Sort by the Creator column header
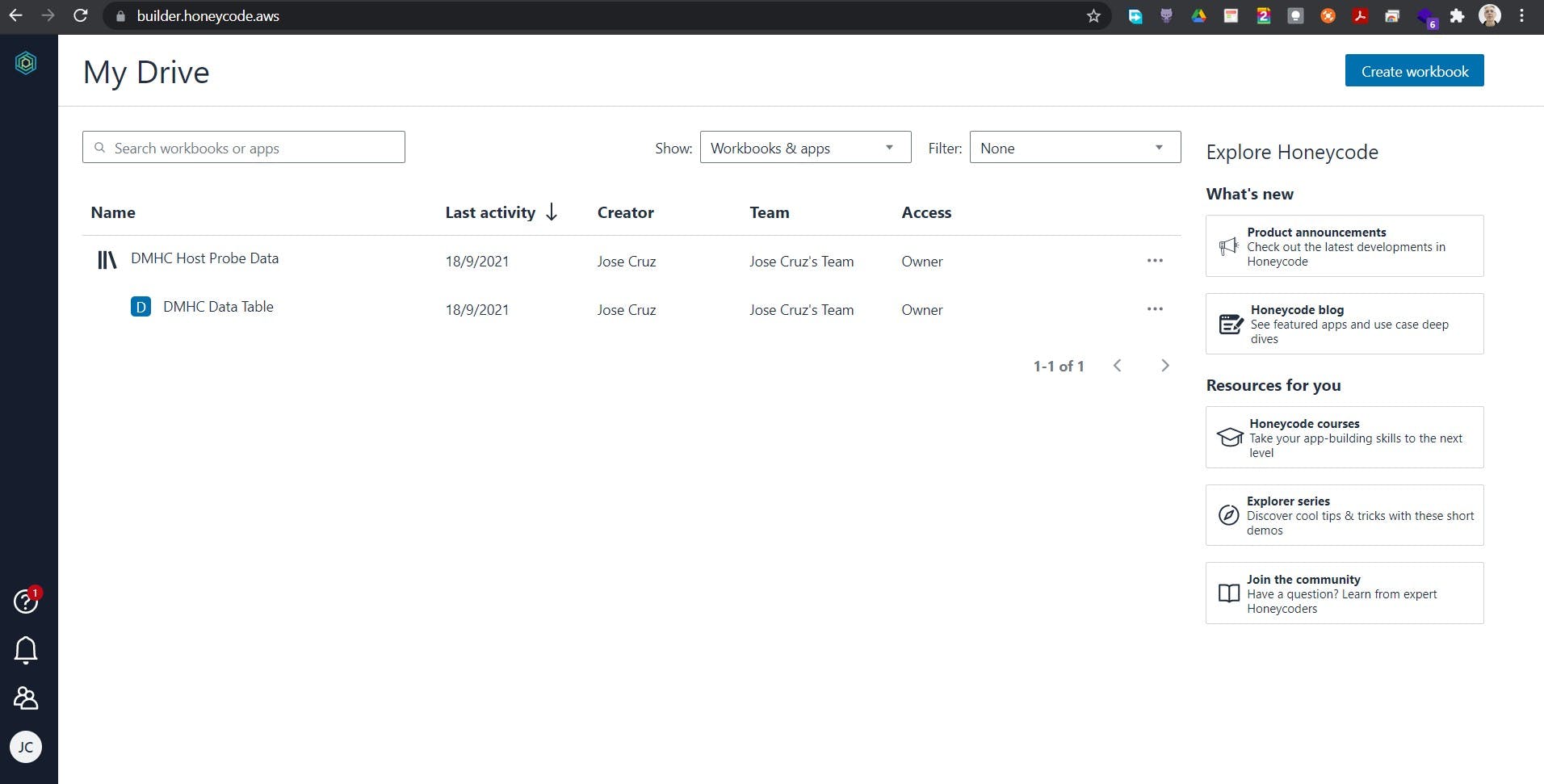The width and height of the screenshot is (1544, 784). pos(626,212)
